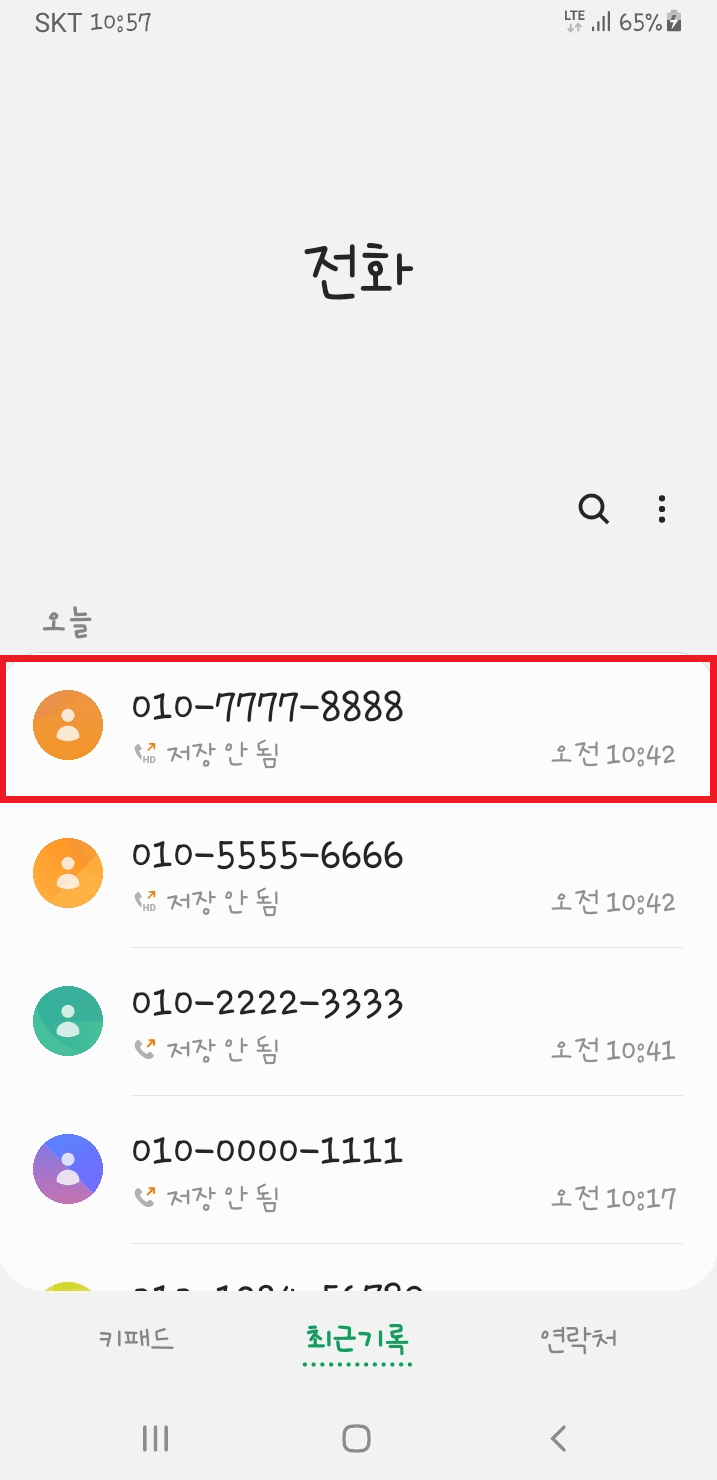This screenshot has height=1480, width=717.
Task: Tap avatar icon for 010-5555-6666
Action: point(68,873)
